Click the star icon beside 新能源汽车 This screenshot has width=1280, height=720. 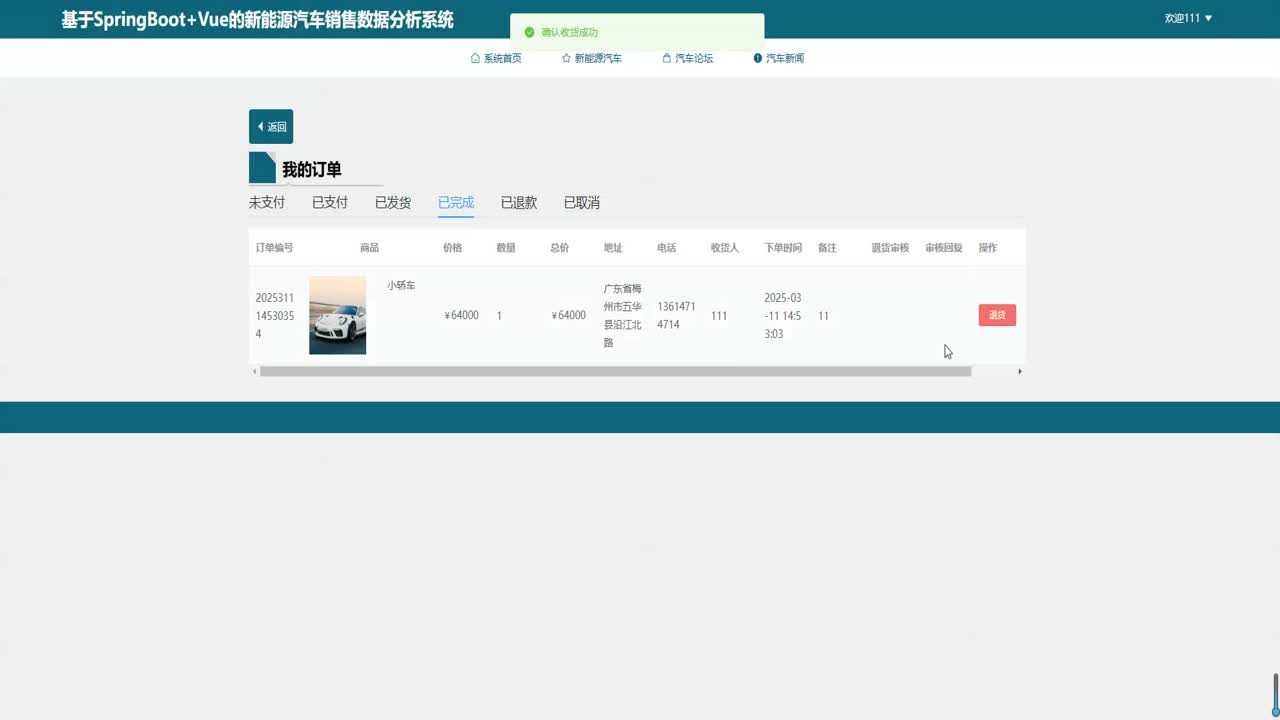click(566, 58)
